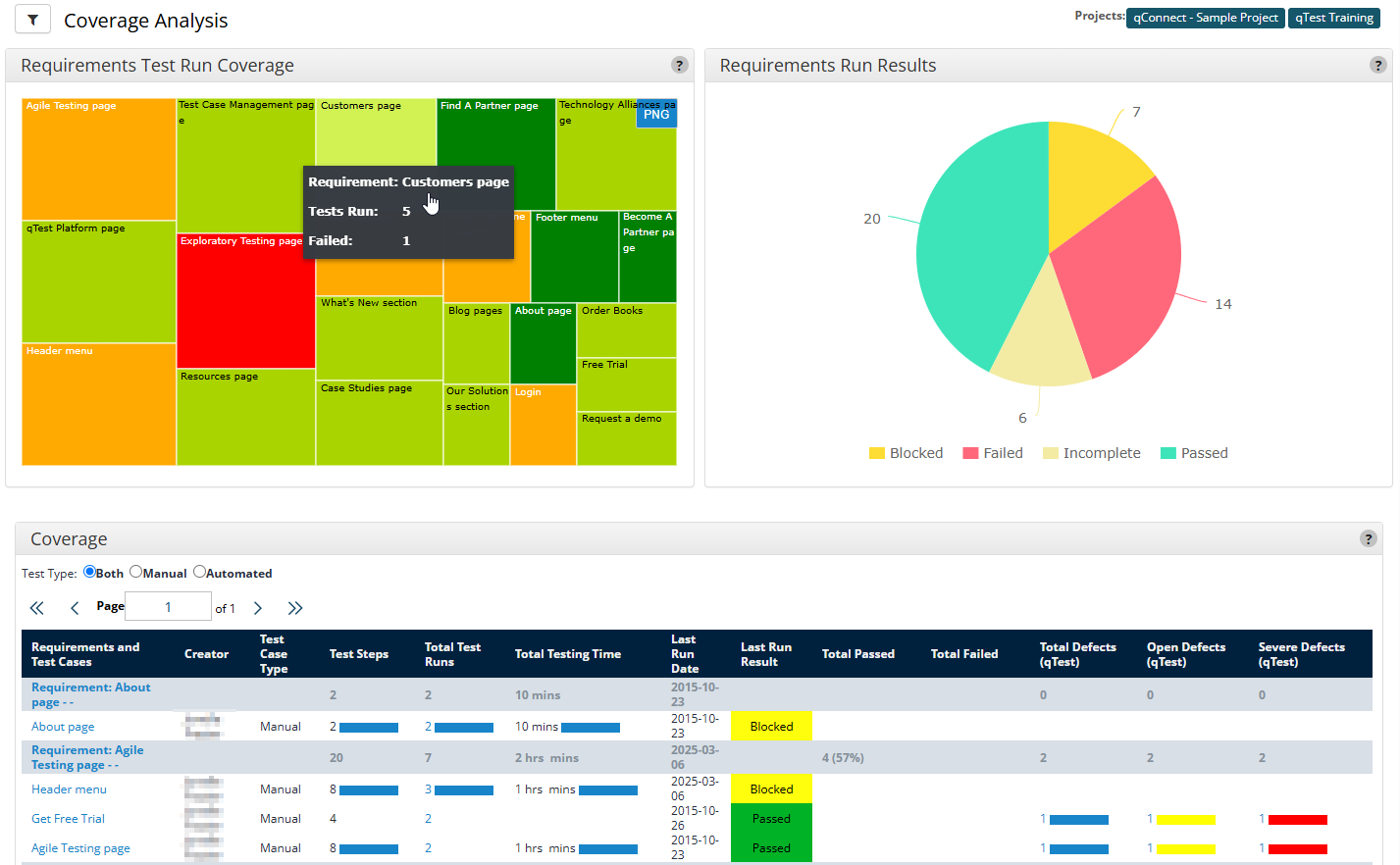Click the qTest Training project tag

pyautogui.click(x=1333, y=18)
